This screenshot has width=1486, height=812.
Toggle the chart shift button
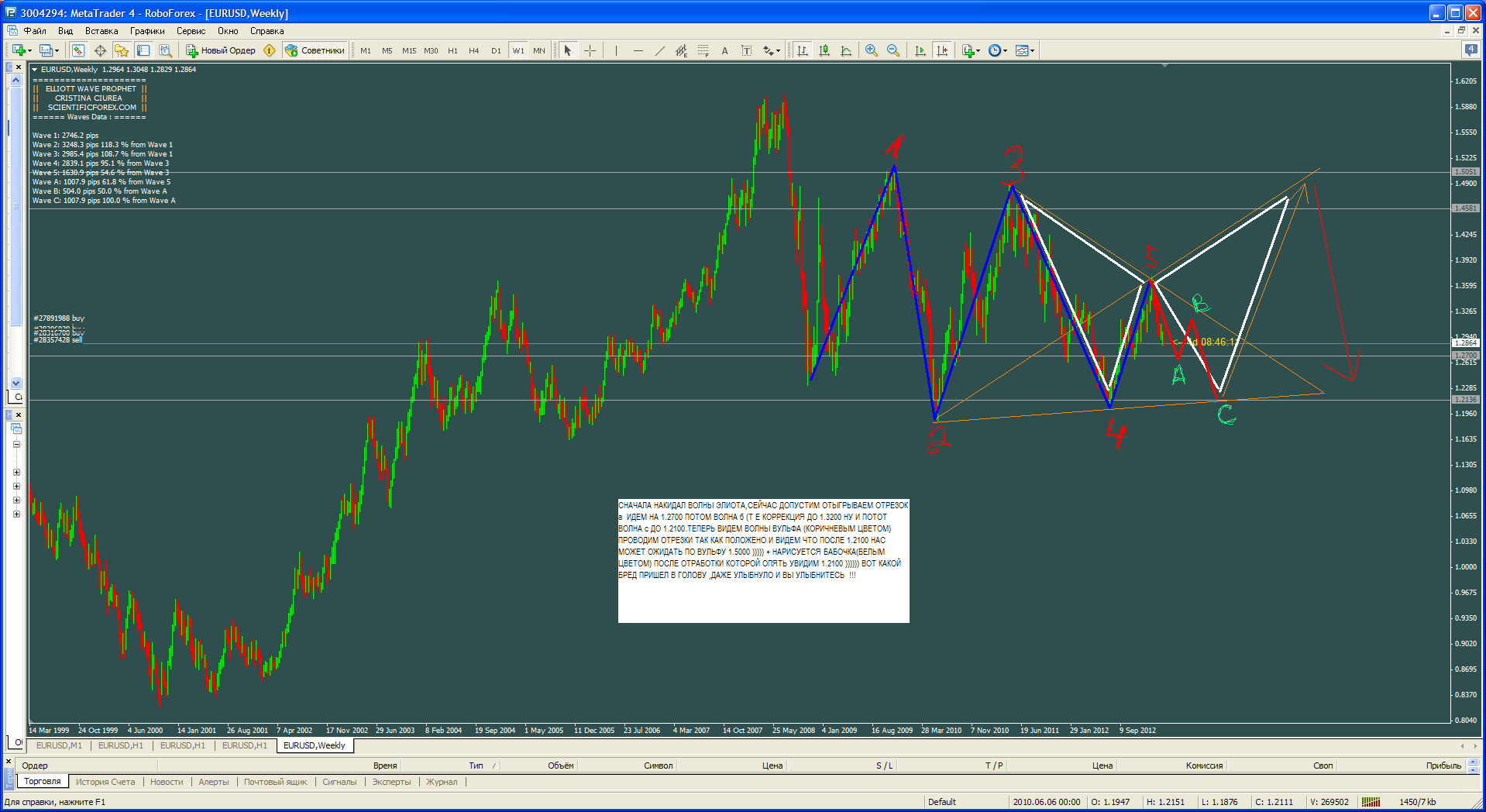coord(942,50)
